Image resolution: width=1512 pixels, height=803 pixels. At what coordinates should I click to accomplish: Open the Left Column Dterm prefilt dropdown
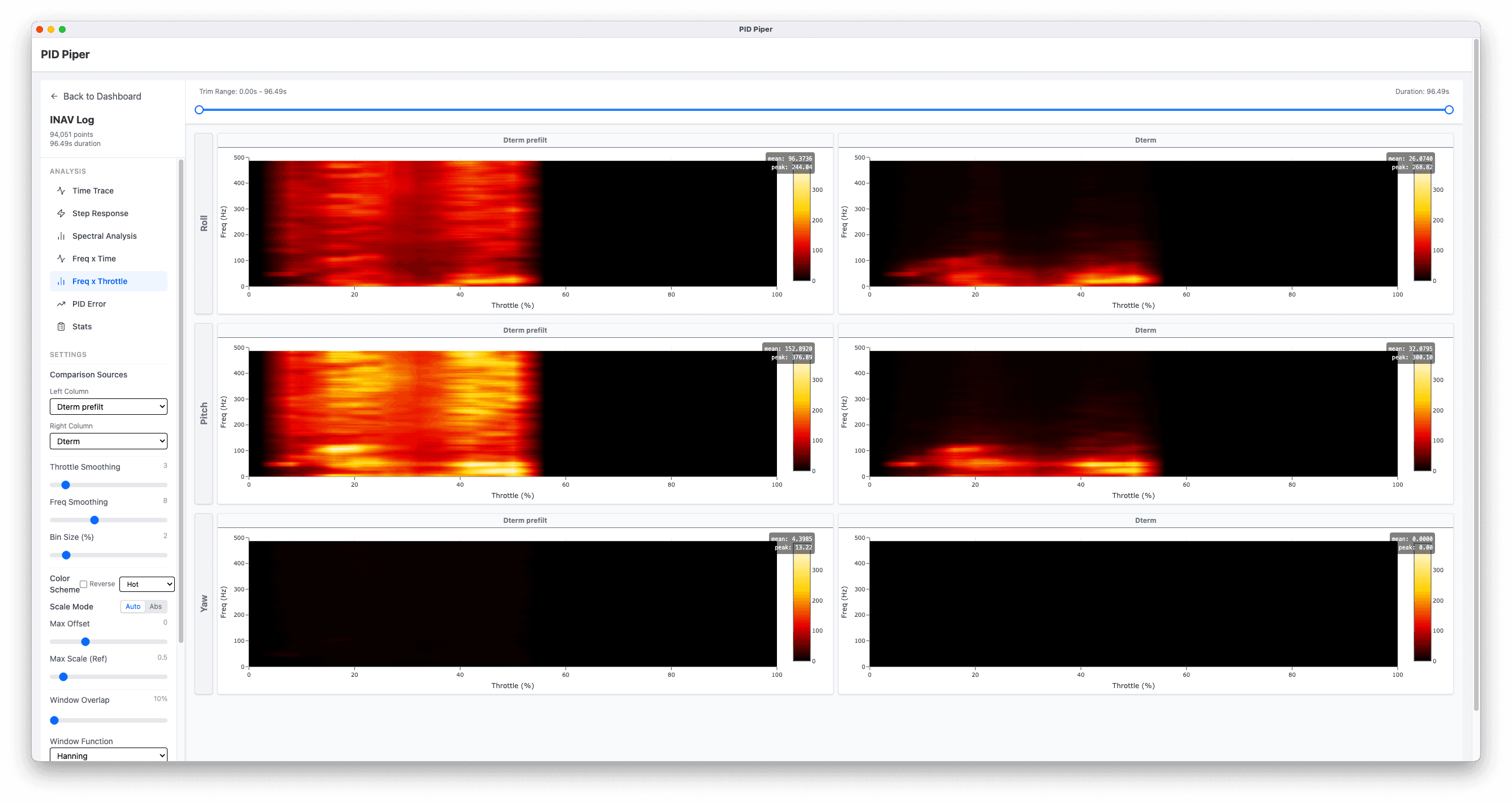pos(109,407)
